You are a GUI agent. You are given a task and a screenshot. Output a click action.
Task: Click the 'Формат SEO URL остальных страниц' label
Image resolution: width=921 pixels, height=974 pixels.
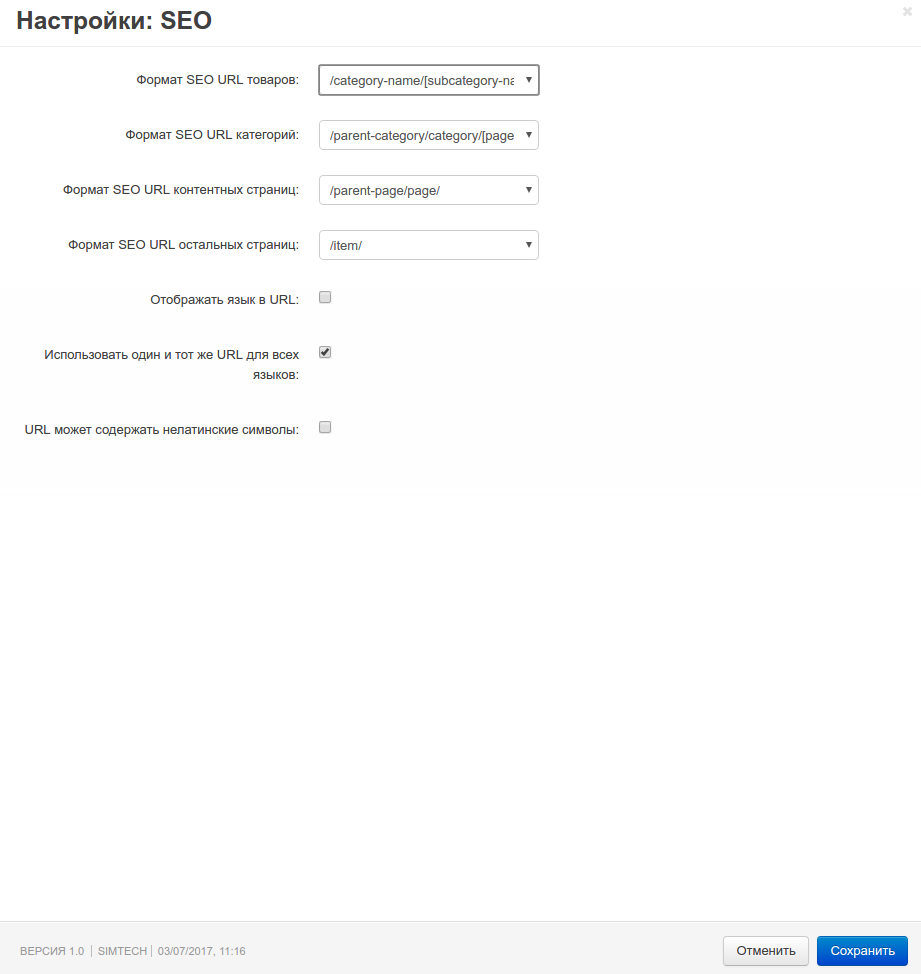[183, 245]
